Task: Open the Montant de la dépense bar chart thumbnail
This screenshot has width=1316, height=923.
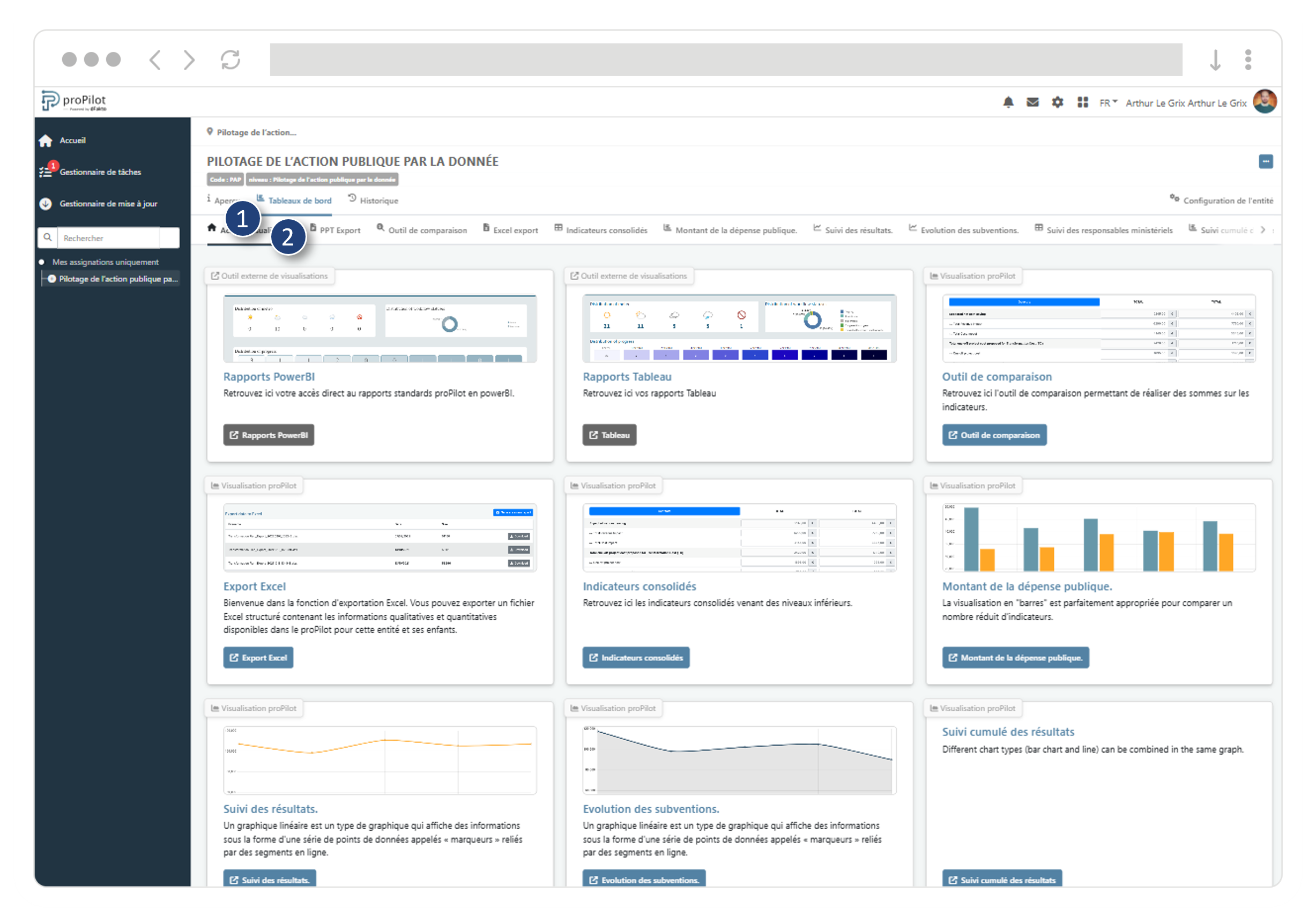Action: 1099,538
